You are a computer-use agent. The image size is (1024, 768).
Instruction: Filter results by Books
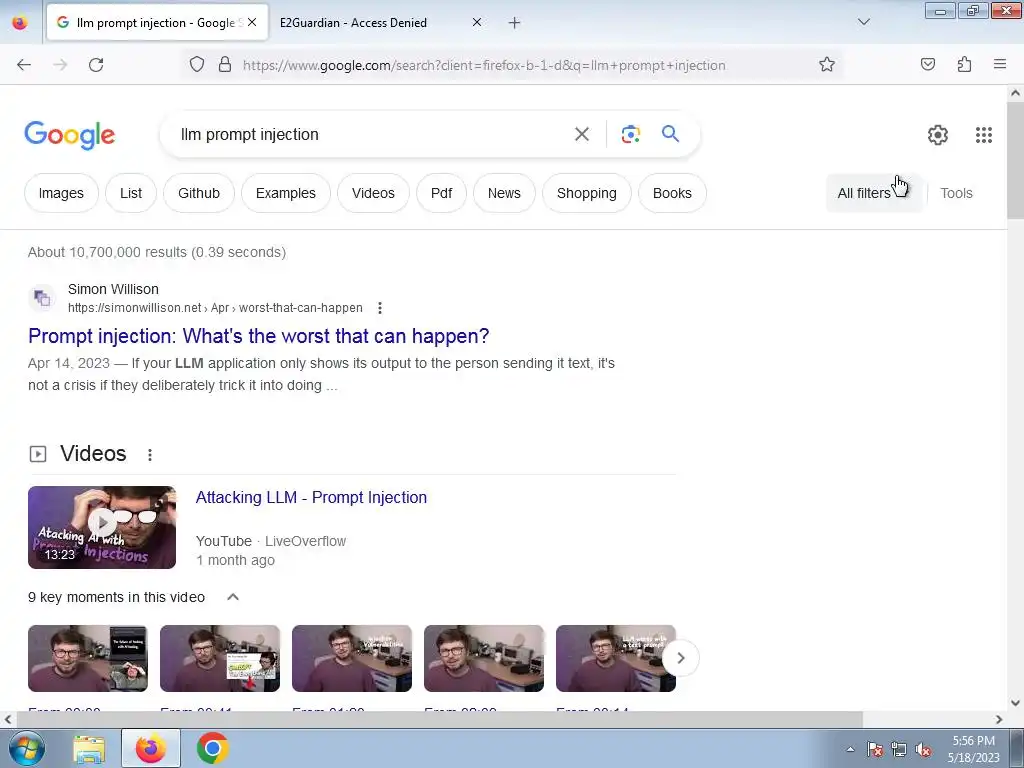(672, 193)
